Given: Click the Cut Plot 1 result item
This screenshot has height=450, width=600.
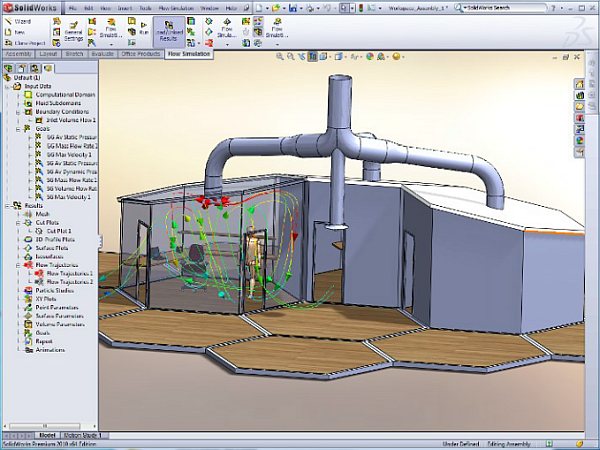Looking at the screenshot, I should [x=60, y=231].
